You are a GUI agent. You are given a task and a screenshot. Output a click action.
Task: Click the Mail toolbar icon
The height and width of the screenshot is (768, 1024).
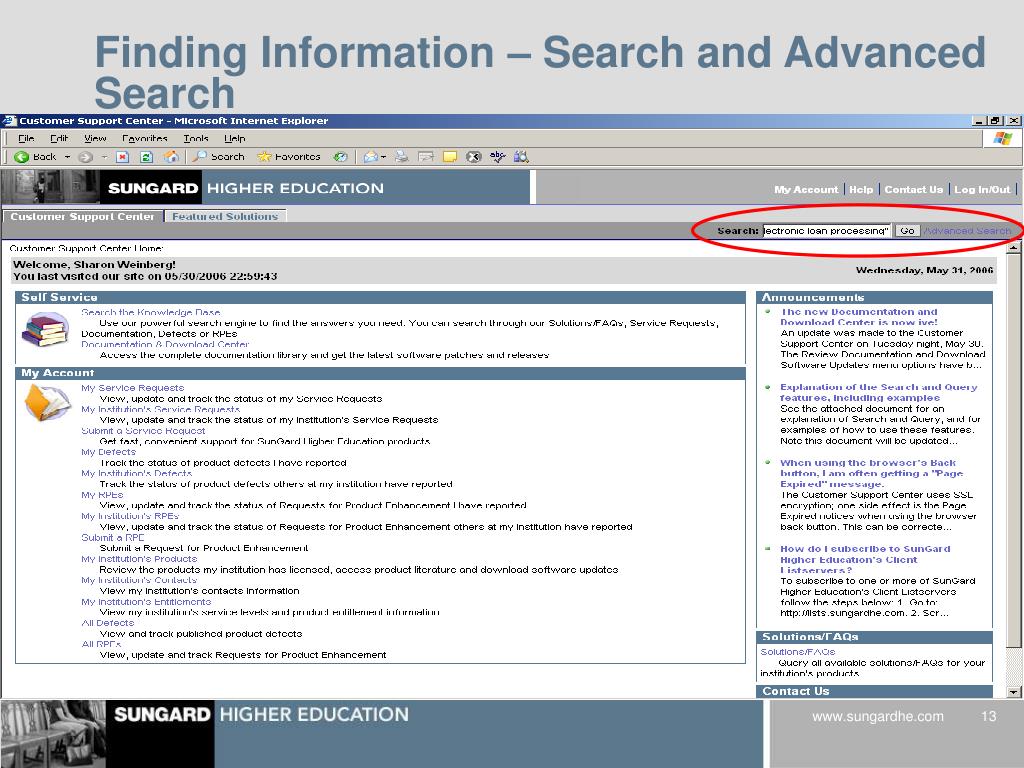click(371, 157)
